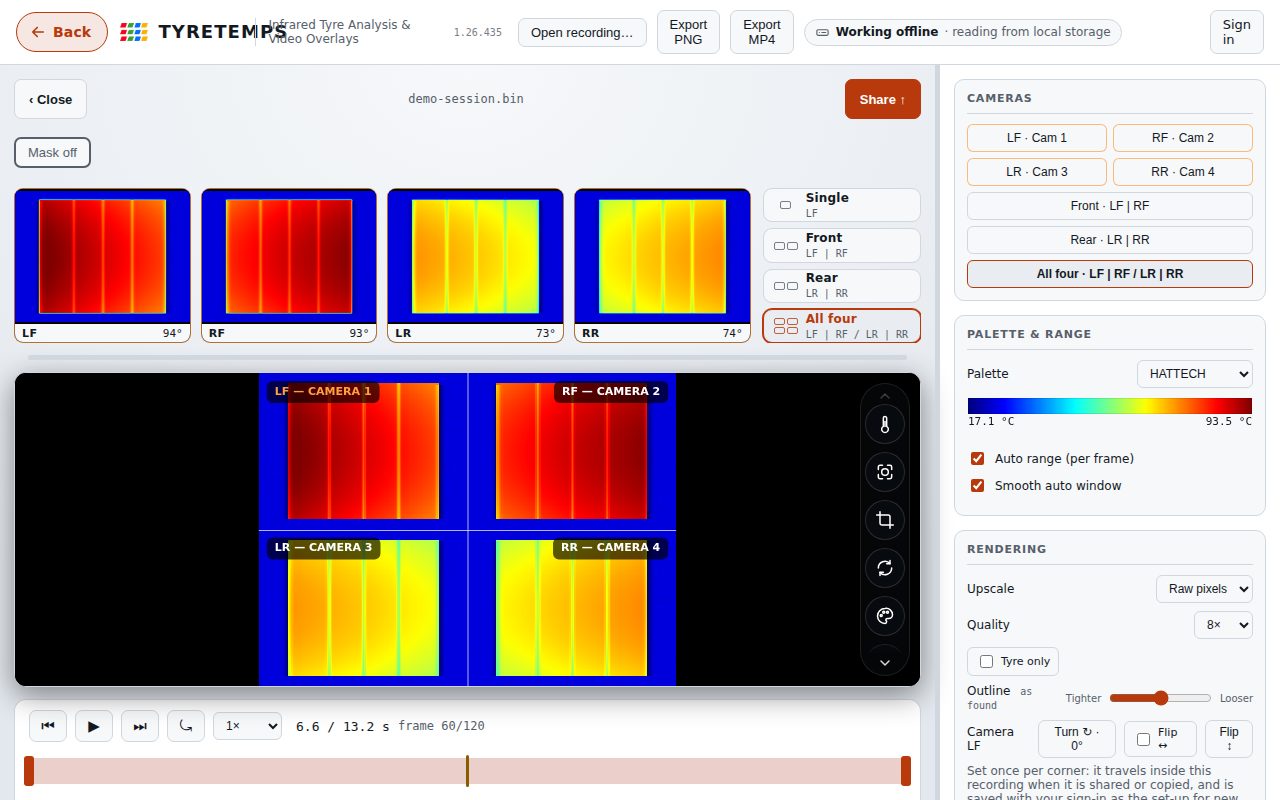Choose All four · LF | RF / LR | RR
Image resolution: width=1280 pixels, height=800 pixels.
[x=1110, y=274]
